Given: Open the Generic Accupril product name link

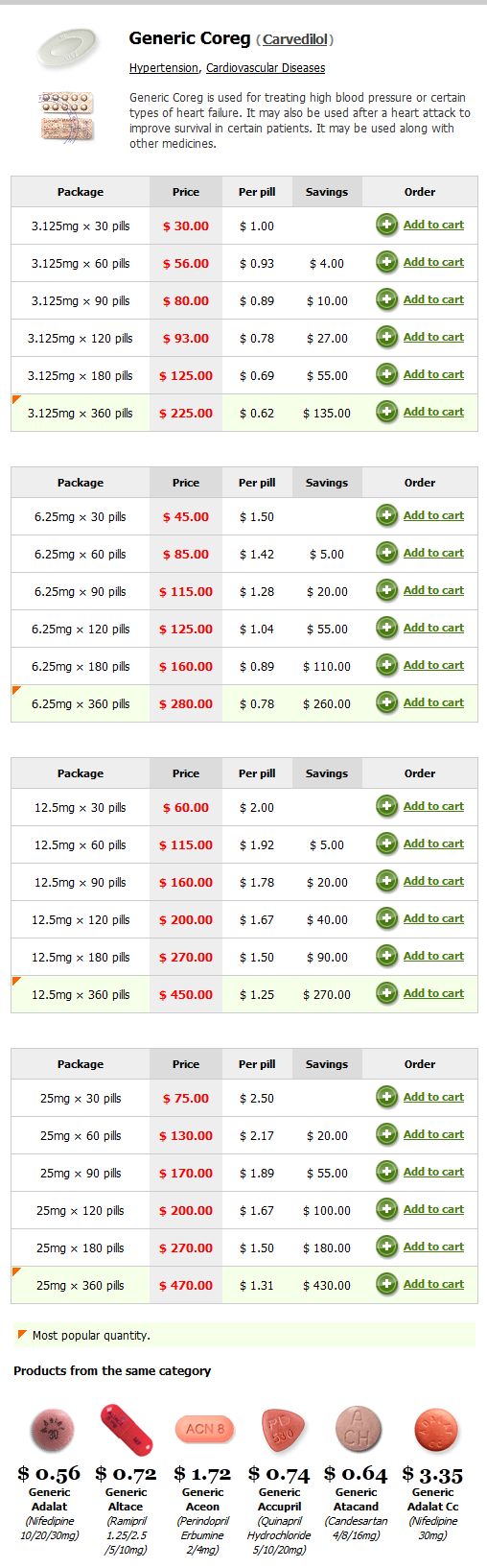Looking at the screenshot, I should coord(280,1499).
